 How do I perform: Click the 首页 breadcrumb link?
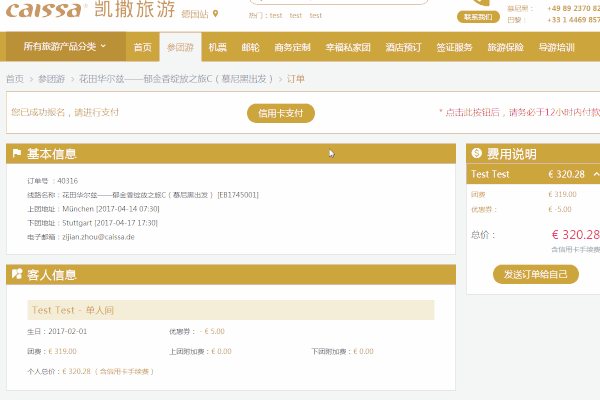pos(14,79)
